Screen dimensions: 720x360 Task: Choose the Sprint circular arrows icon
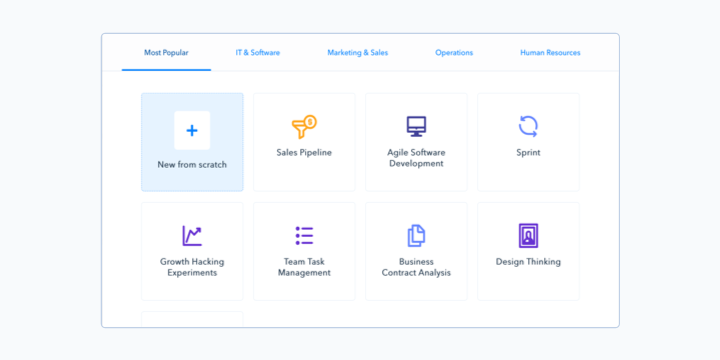(x=528, y=126)
